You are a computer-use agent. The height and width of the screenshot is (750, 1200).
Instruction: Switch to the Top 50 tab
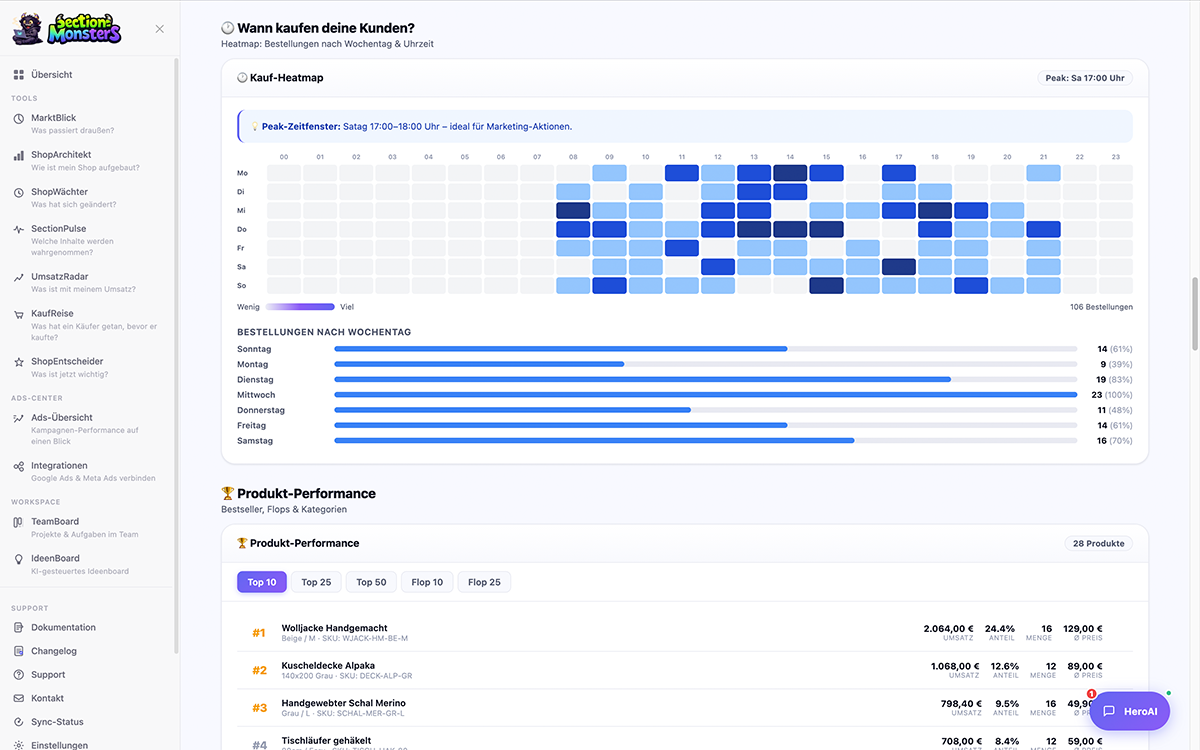click(371, 582)
